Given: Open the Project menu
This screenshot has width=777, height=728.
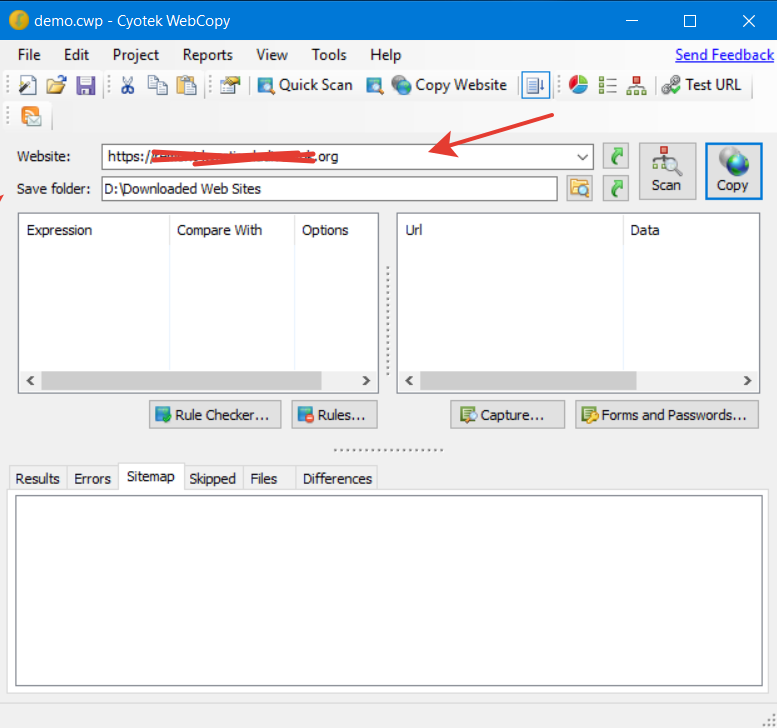Looking at the screenshot, I should (x=135, y=55).
